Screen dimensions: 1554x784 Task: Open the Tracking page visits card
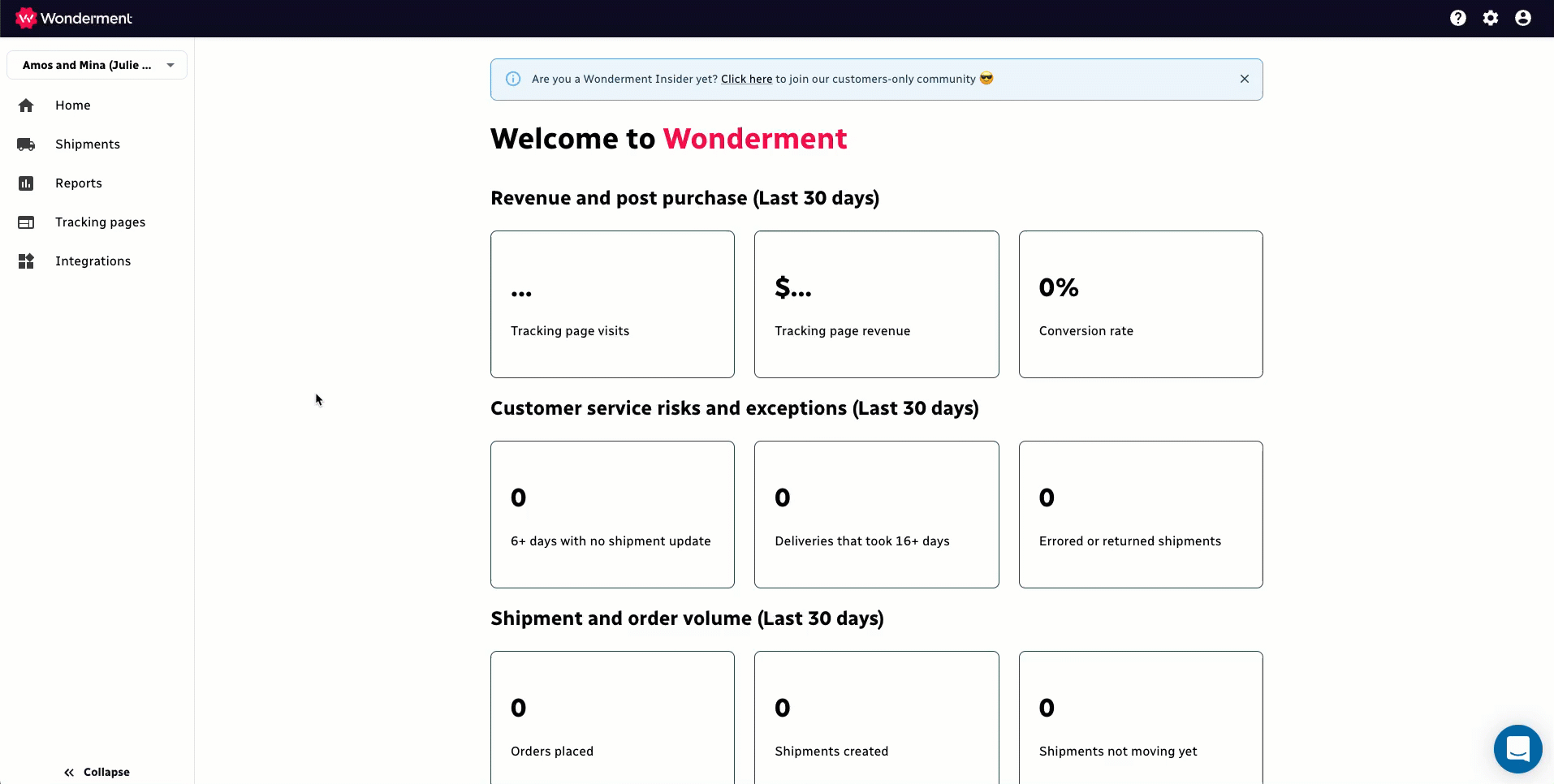click(612, 304)
